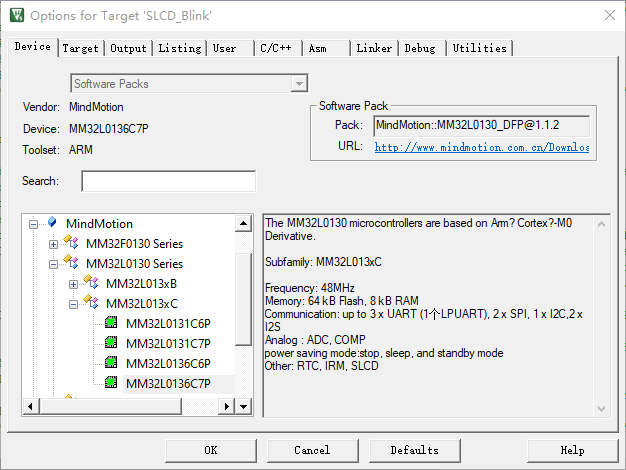Click the Defaults button

pyautogui.click(x=414, y=450)
